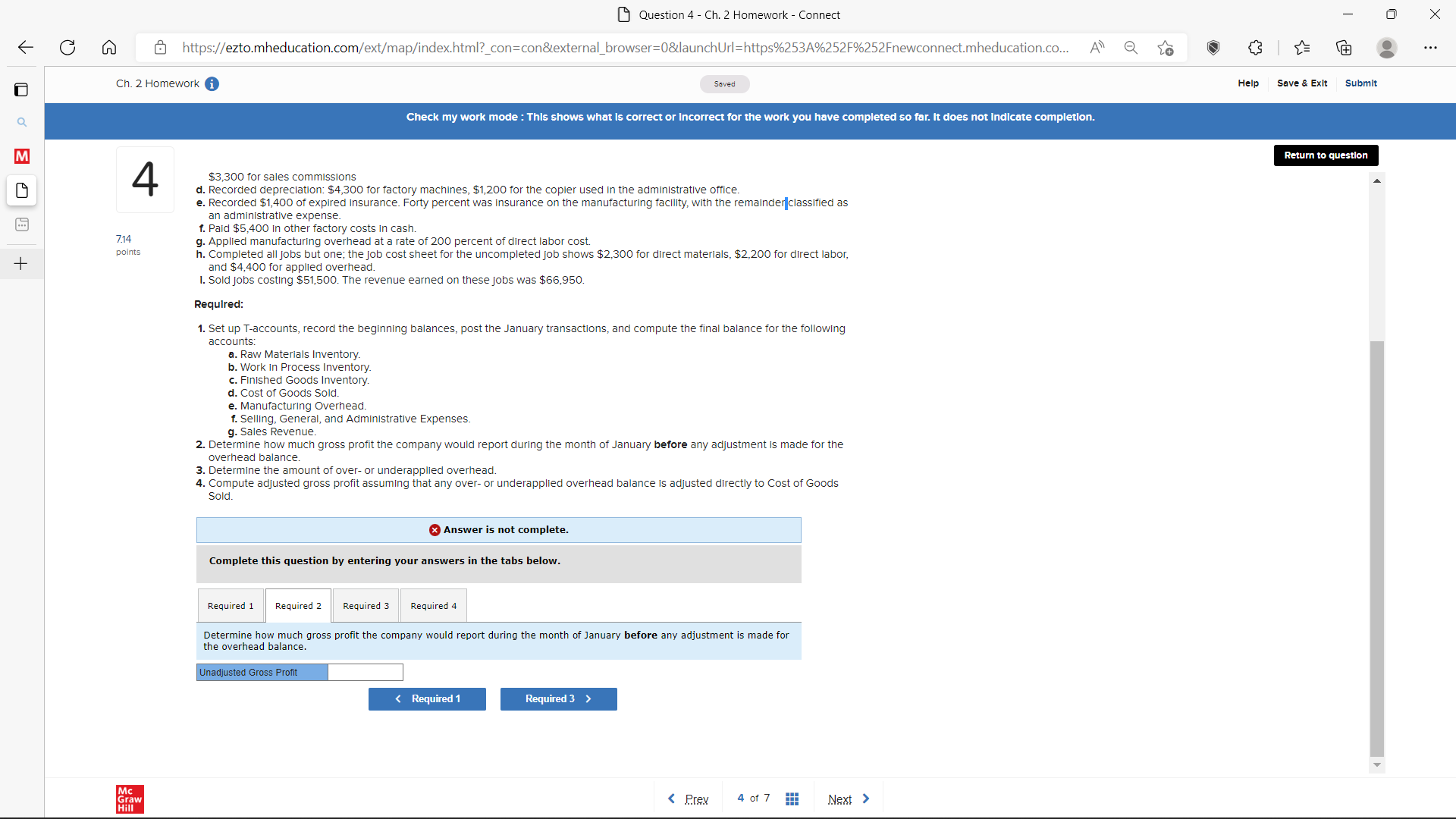Open the Browser essentials shield icon

pos(1213,47)
